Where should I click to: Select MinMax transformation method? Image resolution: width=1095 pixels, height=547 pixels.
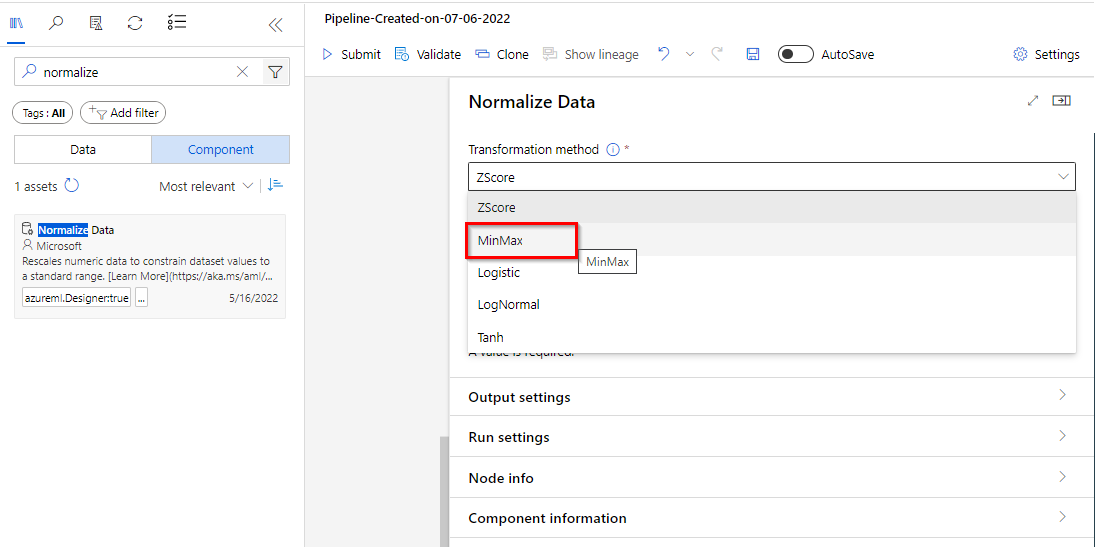click(501, 240)
